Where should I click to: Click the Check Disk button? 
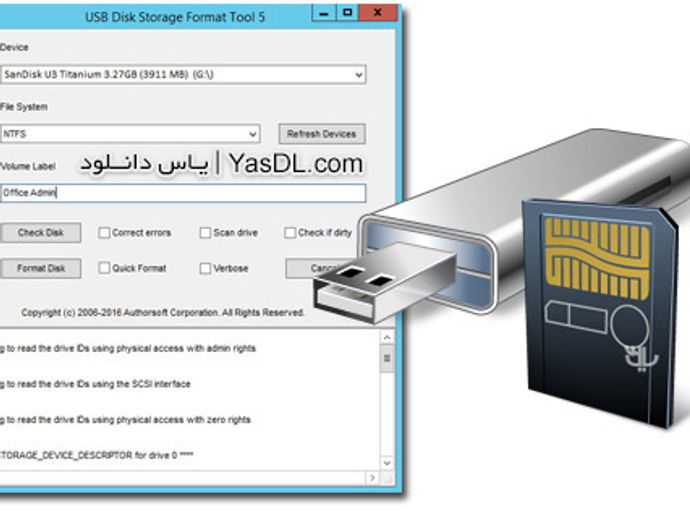coord(40,233)
